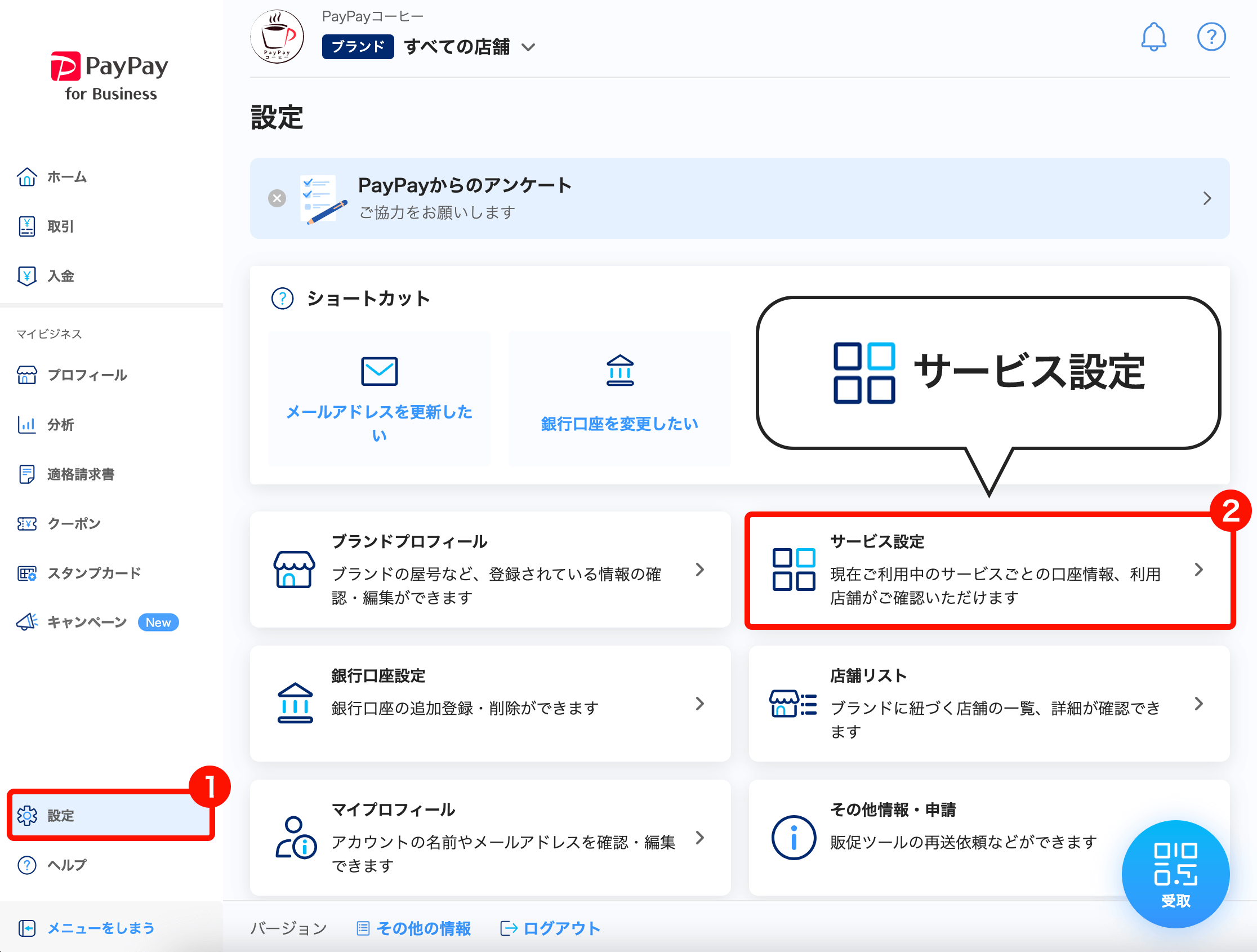Click the info icon in その他情報・申請
This screenshot has width=1257, height=952.
(x=794, y=838)
